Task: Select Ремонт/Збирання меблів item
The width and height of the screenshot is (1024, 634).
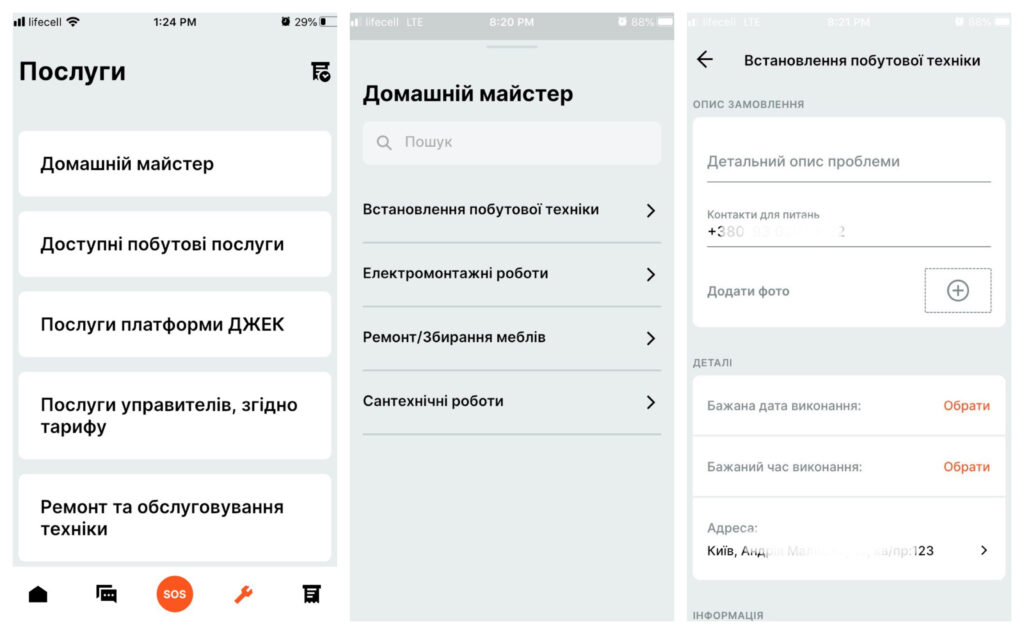Action: (511, 338)
